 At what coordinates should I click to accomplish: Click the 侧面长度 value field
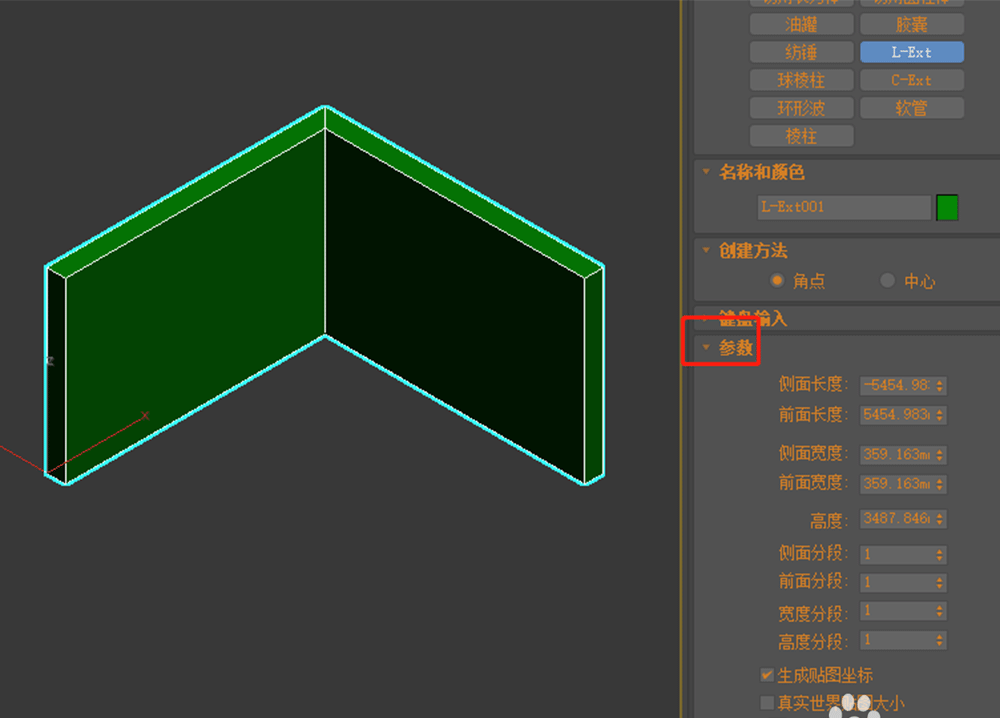pyautogui.click(x=896, y=385)
